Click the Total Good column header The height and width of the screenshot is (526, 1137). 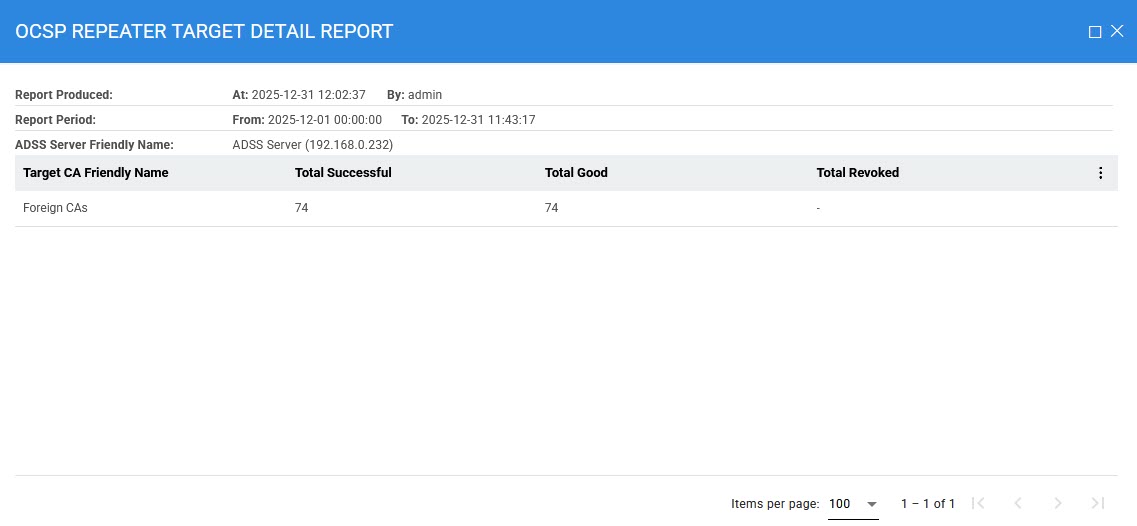[576, 173]
